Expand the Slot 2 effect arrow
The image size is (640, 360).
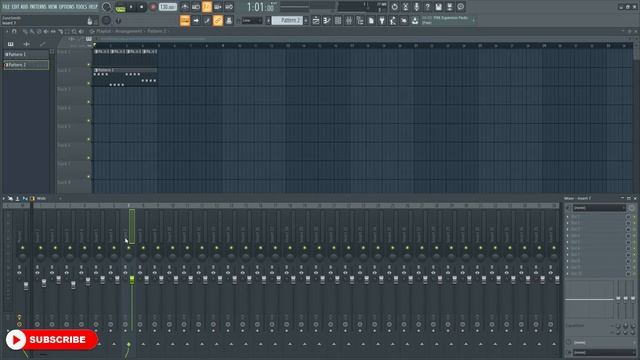567,223
